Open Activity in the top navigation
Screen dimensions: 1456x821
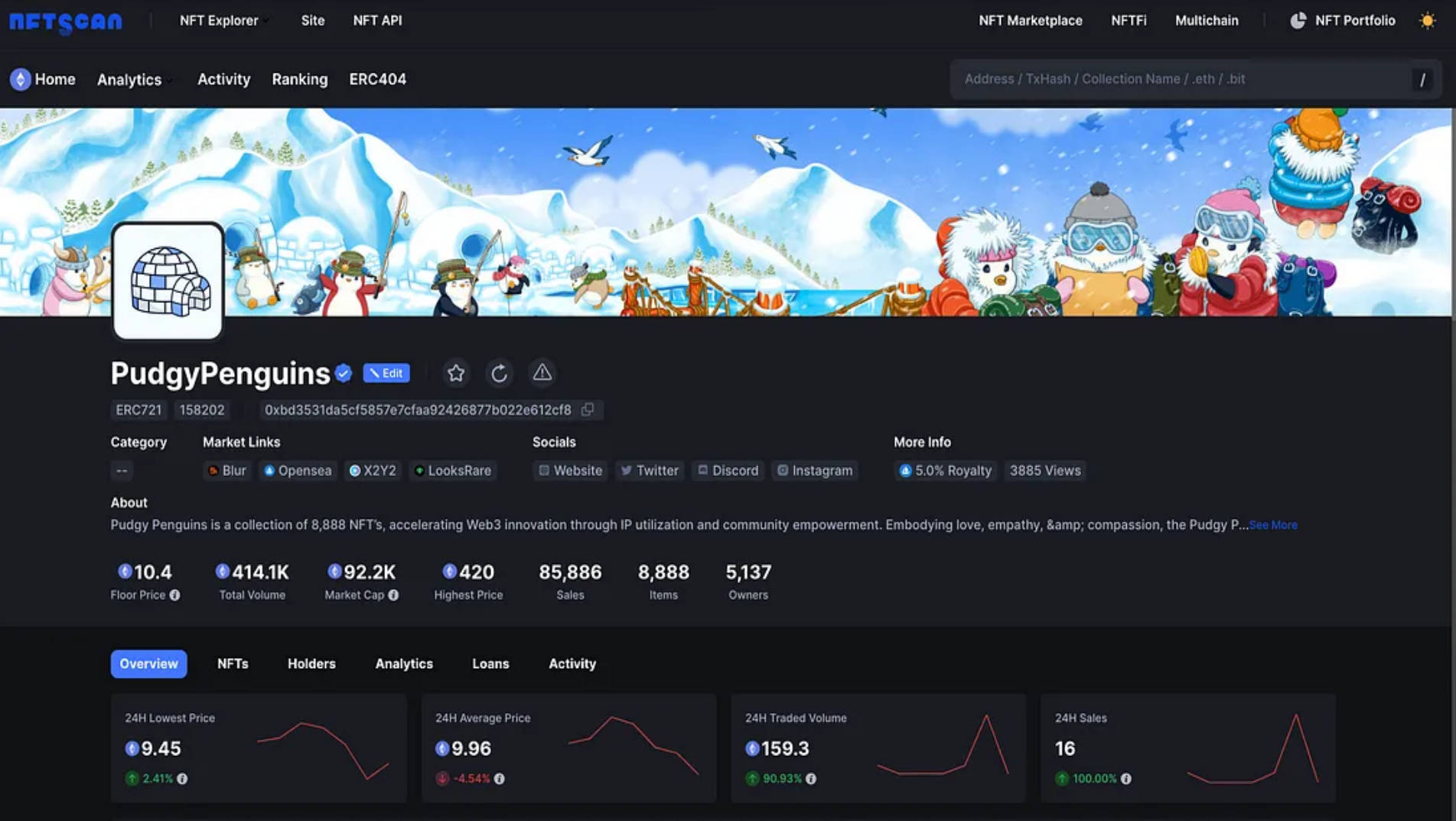[224, 79]
